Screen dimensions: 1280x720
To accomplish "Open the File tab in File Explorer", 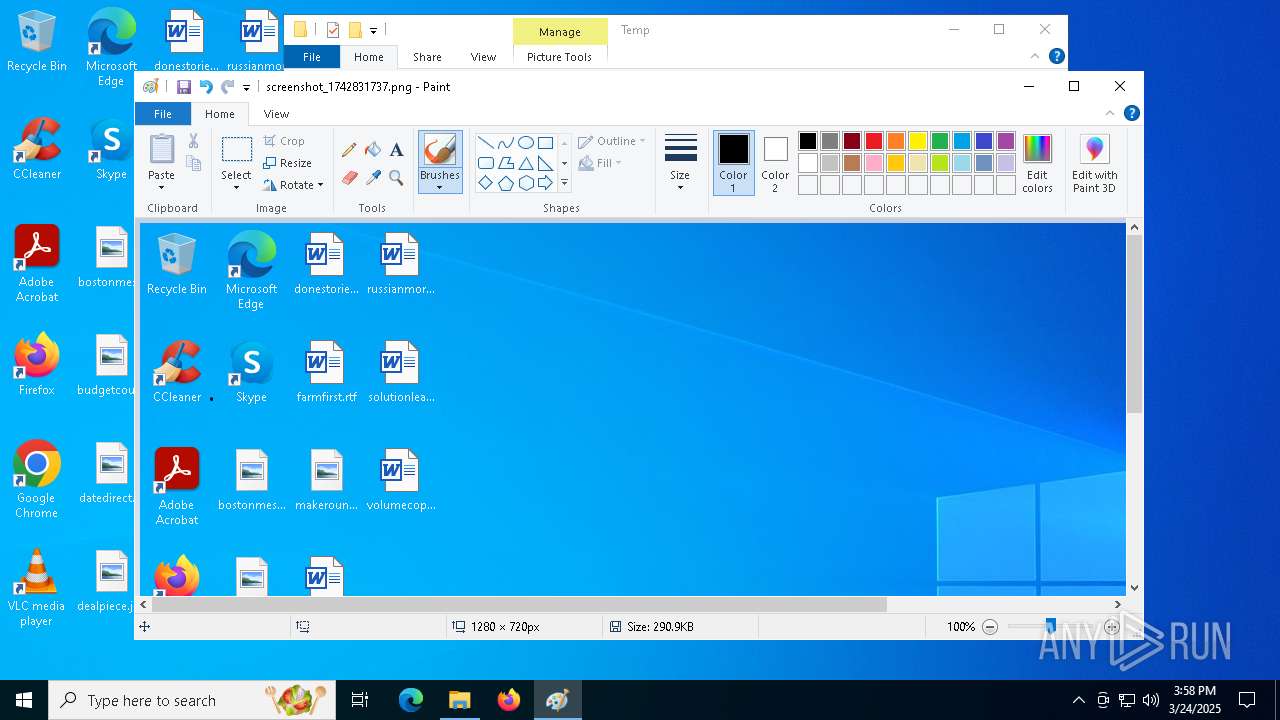I will pyautogui.click(x=312, y=57).
